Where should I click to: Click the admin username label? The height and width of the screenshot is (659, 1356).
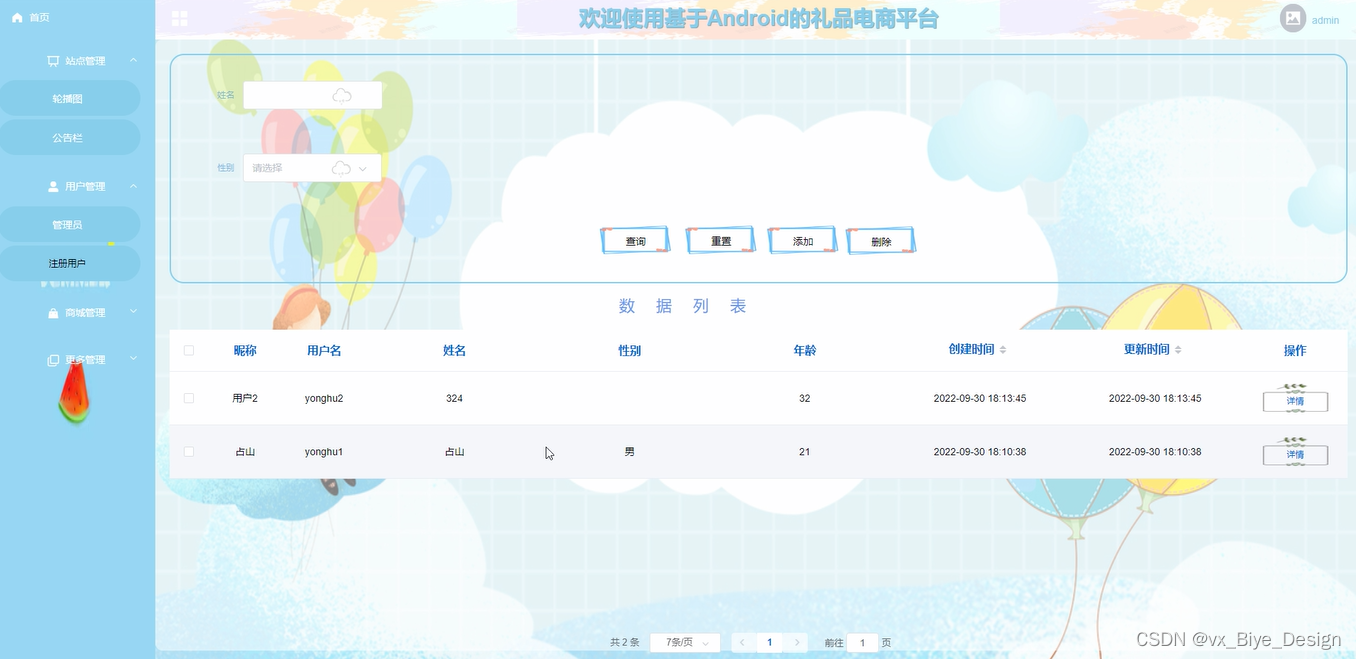click(1325, 20)
